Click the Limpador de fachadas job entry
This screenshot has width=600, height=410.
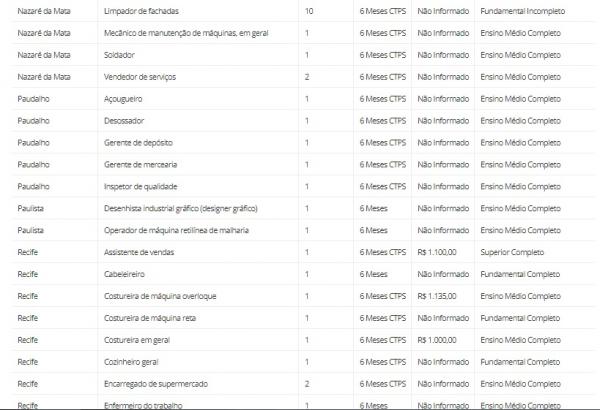click(x=141, y=11)
